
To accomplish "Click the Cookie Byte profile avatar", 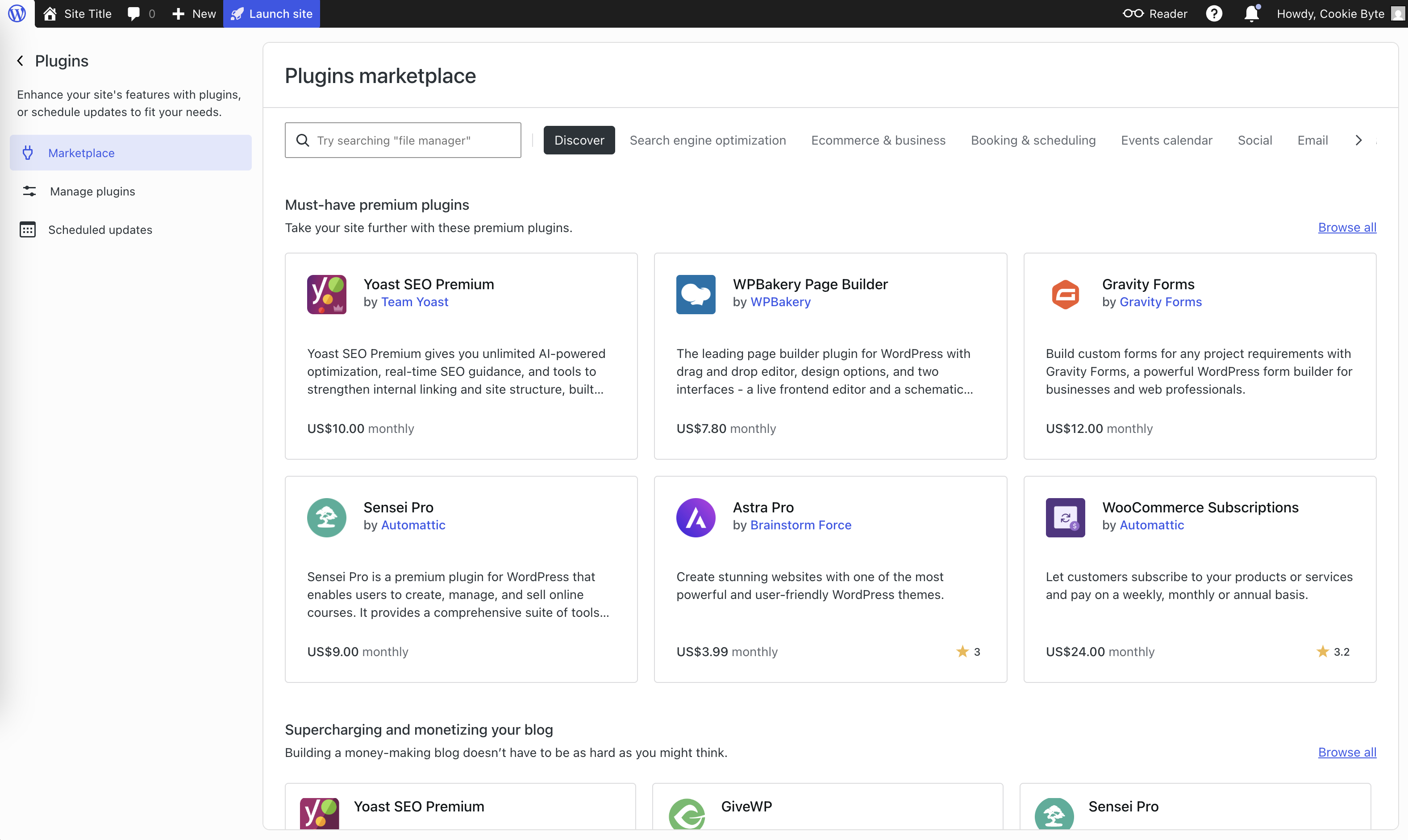I will point(1395,13).
